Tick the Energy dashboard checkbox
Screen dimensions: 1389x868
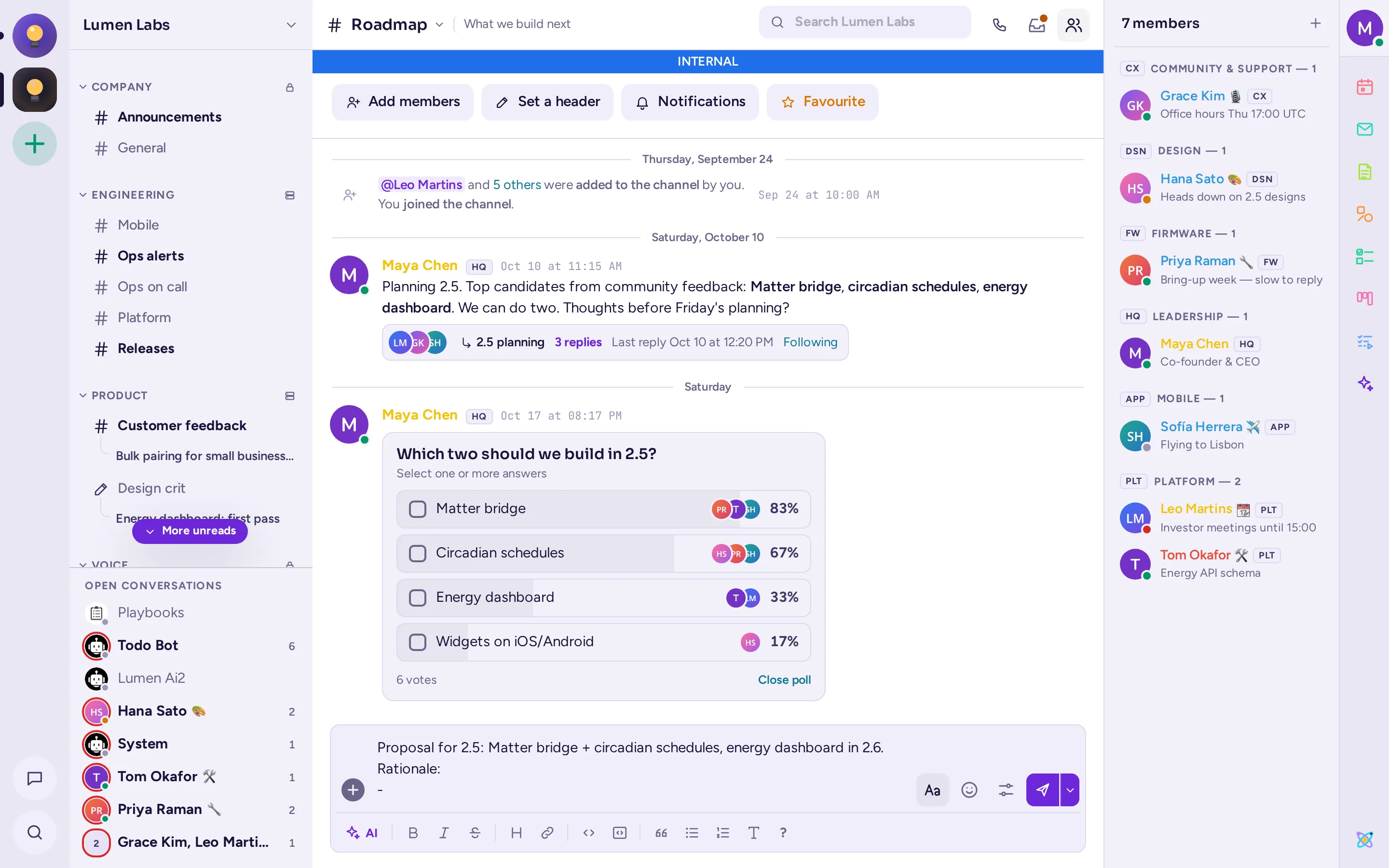coord(417,597)
